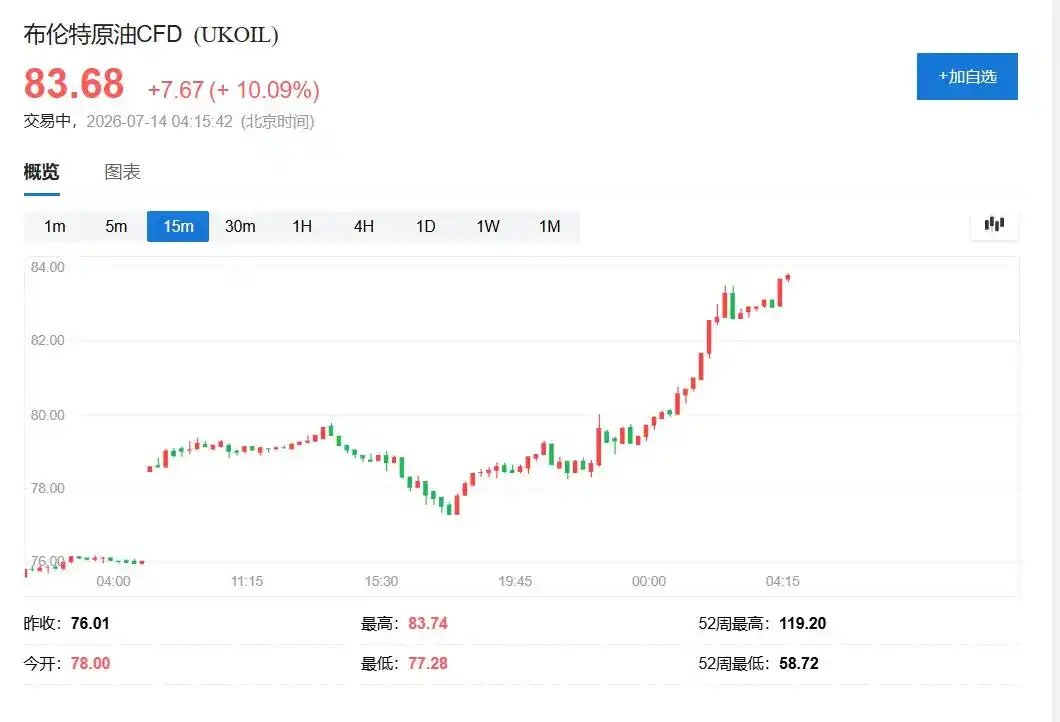The height and width of the screenshot is (722, 1060).
Task: Click the 84.00 y-axis label
Action: (47, 267)
